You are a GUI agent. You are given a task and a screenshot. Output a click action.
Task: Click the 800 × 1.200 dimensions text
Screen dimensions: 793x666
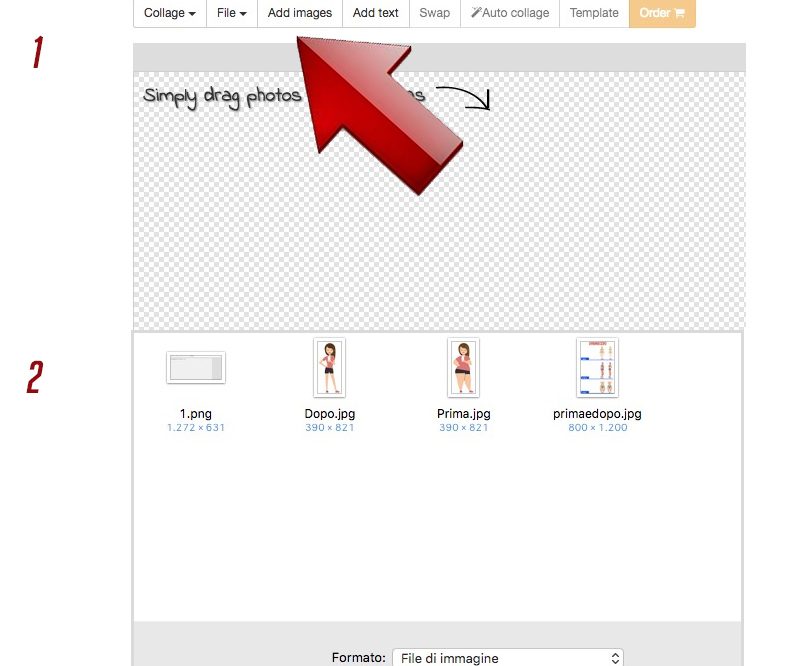coord(597,428)
